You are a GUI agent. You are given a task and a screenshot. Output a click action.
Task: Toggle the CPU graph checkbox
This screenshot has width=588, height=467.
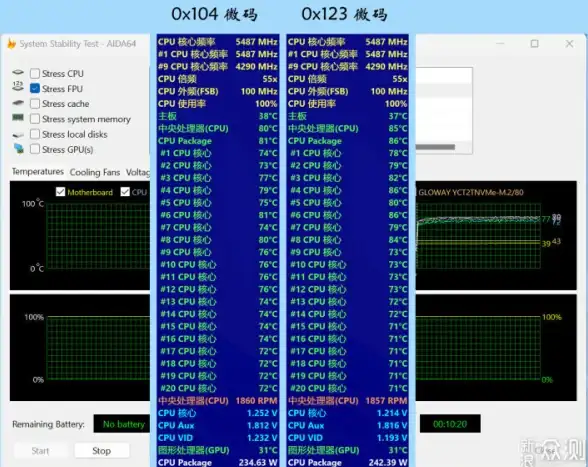tap(125, 192)
